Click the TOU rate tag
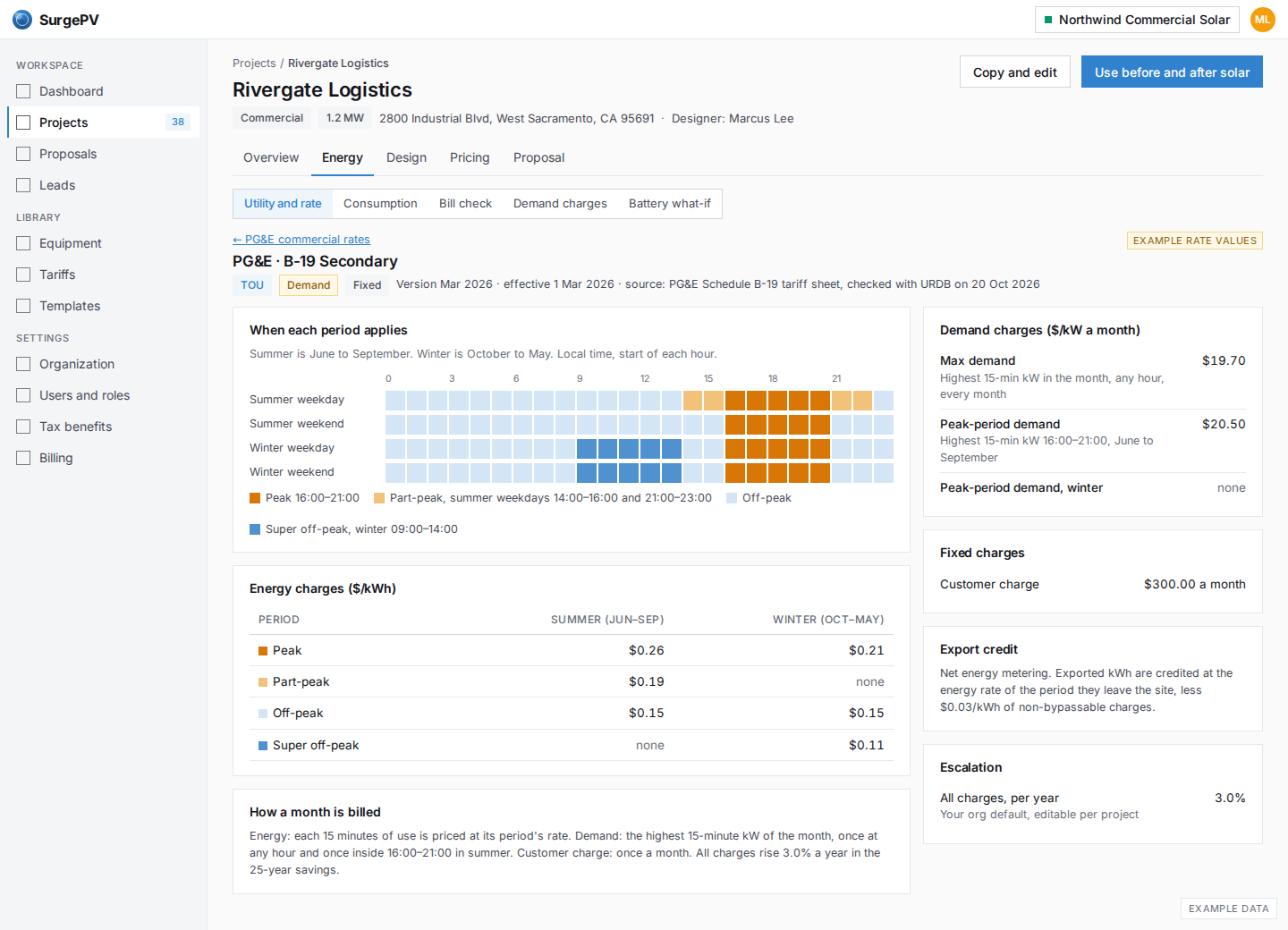1288x930 pixels. (x=252, y=285)
